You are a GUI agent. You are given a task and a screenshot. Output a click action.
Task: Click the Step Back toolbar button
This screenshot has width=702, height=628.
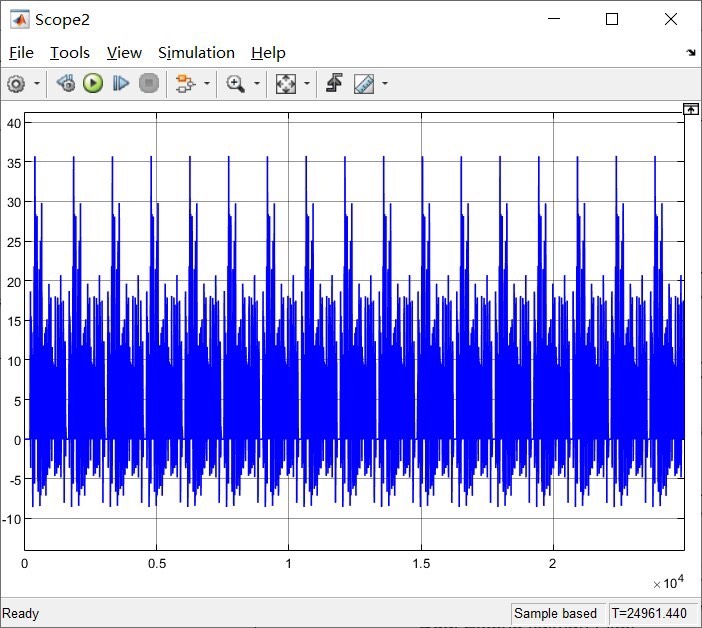tap(66, 84)
